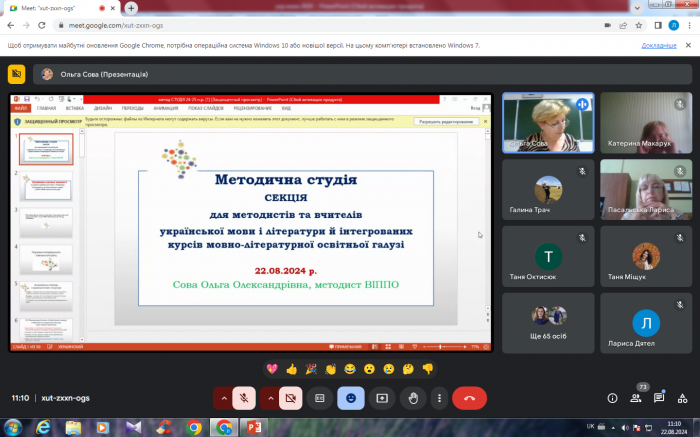Click the raise hand icon

pyautogui.click(x=411, y=397)
